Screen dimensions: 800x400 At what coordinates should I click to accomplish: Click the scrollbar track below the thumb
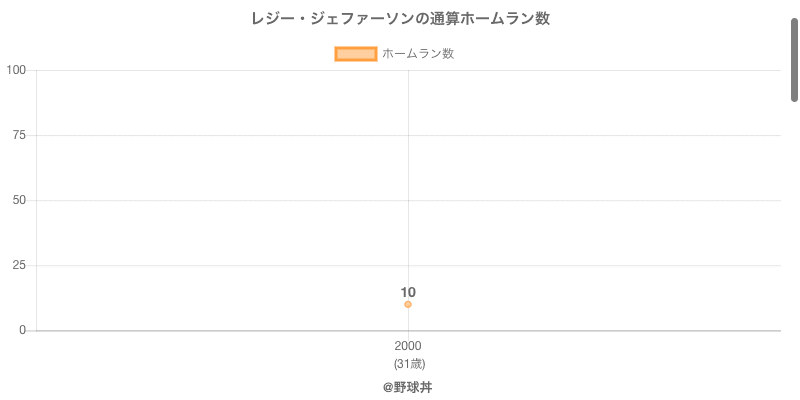tap(794, 250)
